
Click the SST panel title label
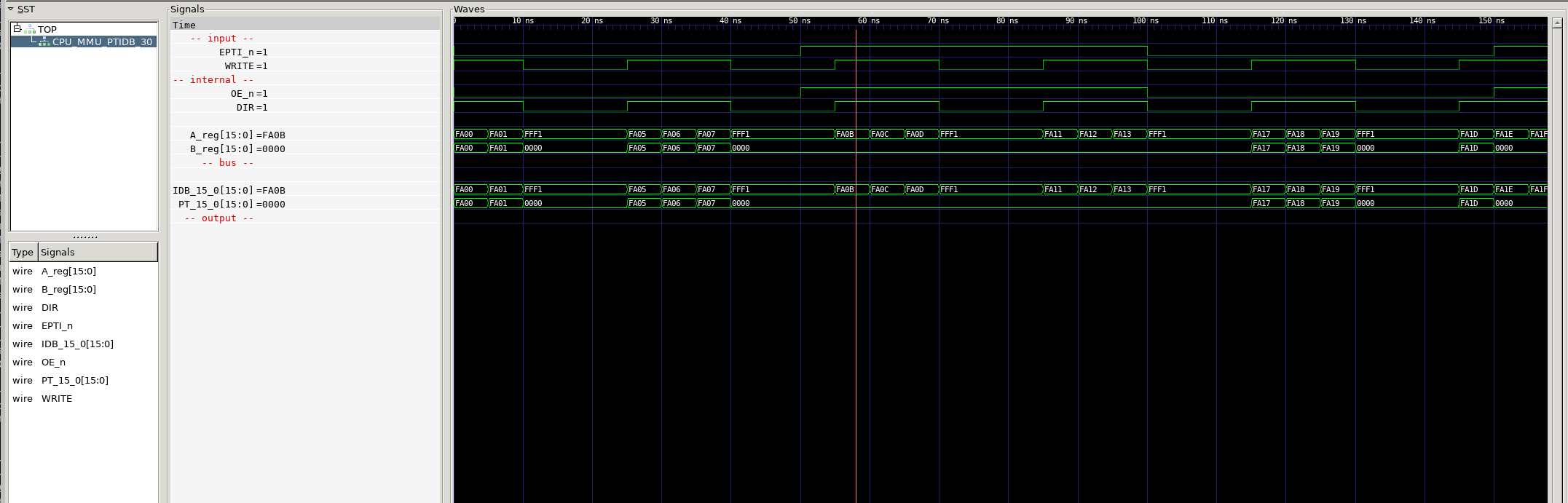pos(26,9)
